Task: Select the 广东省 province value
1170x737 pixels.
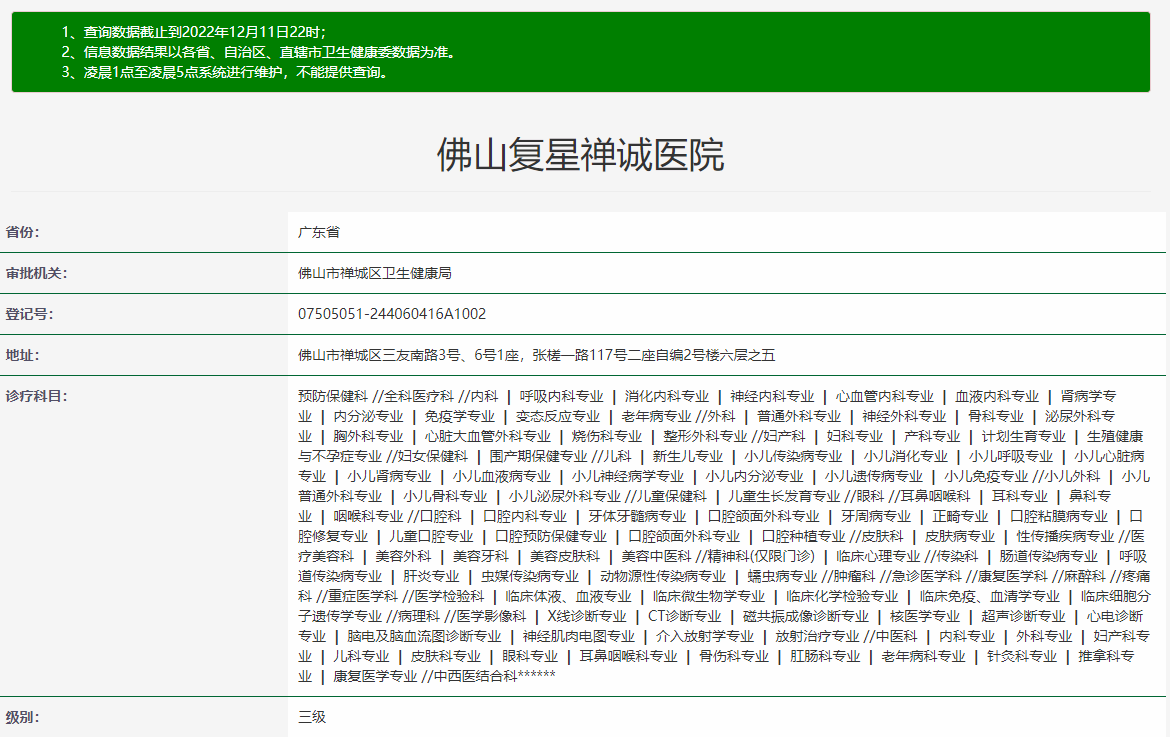Action: click(x=319, y=232)
